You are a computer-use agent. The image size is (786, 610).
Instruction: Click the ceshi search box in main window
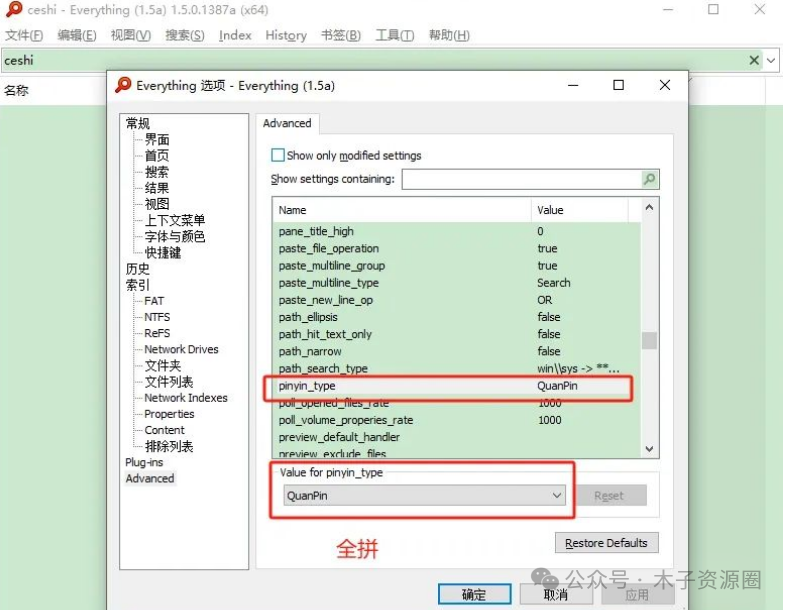373,61
